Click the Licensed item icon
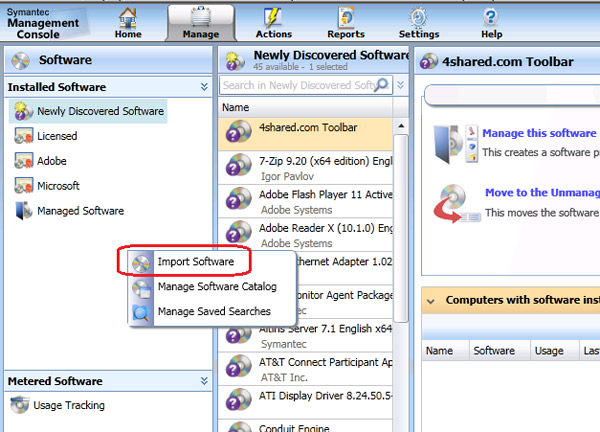 click(x=23, y=136)
